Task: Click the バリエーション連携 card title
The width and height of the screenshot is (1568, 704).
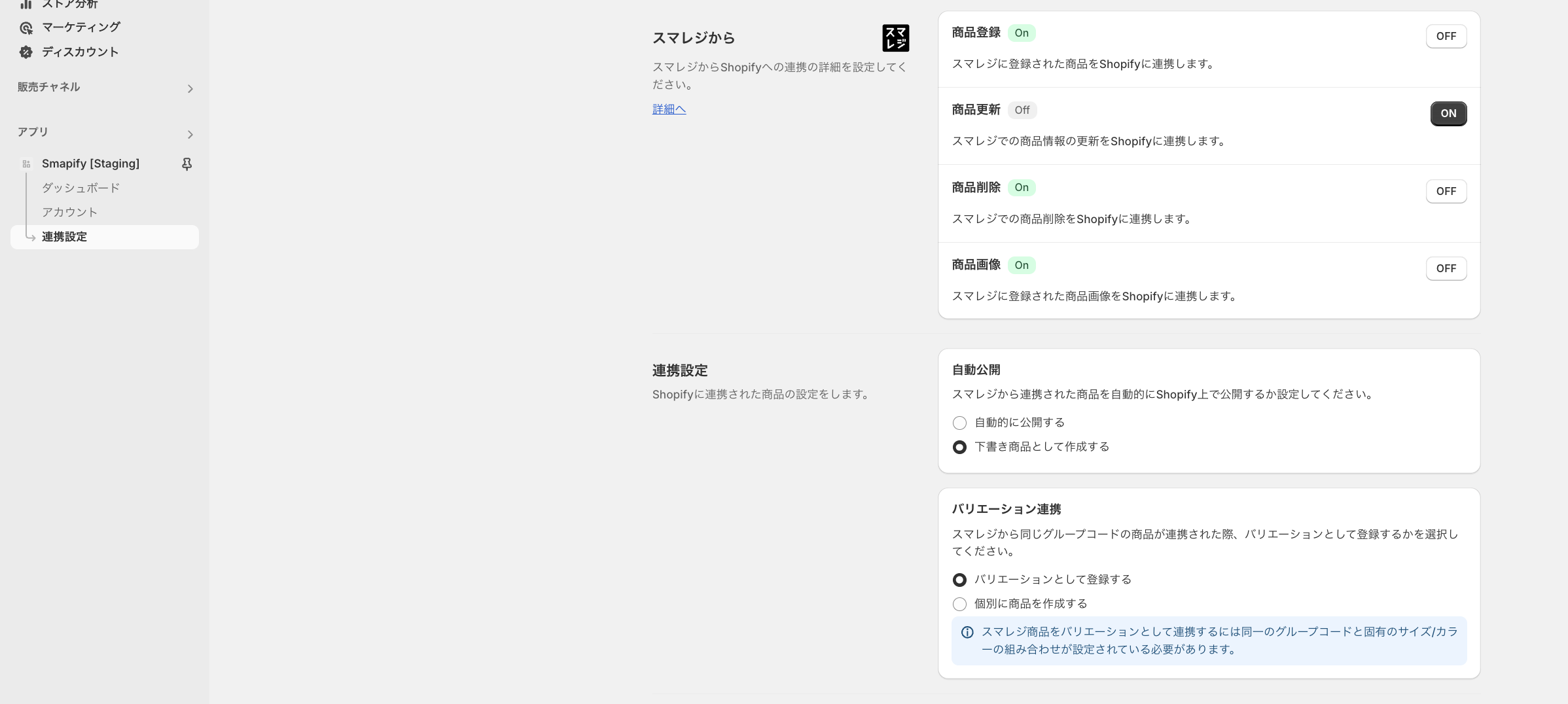Action: click(1007, 509)
